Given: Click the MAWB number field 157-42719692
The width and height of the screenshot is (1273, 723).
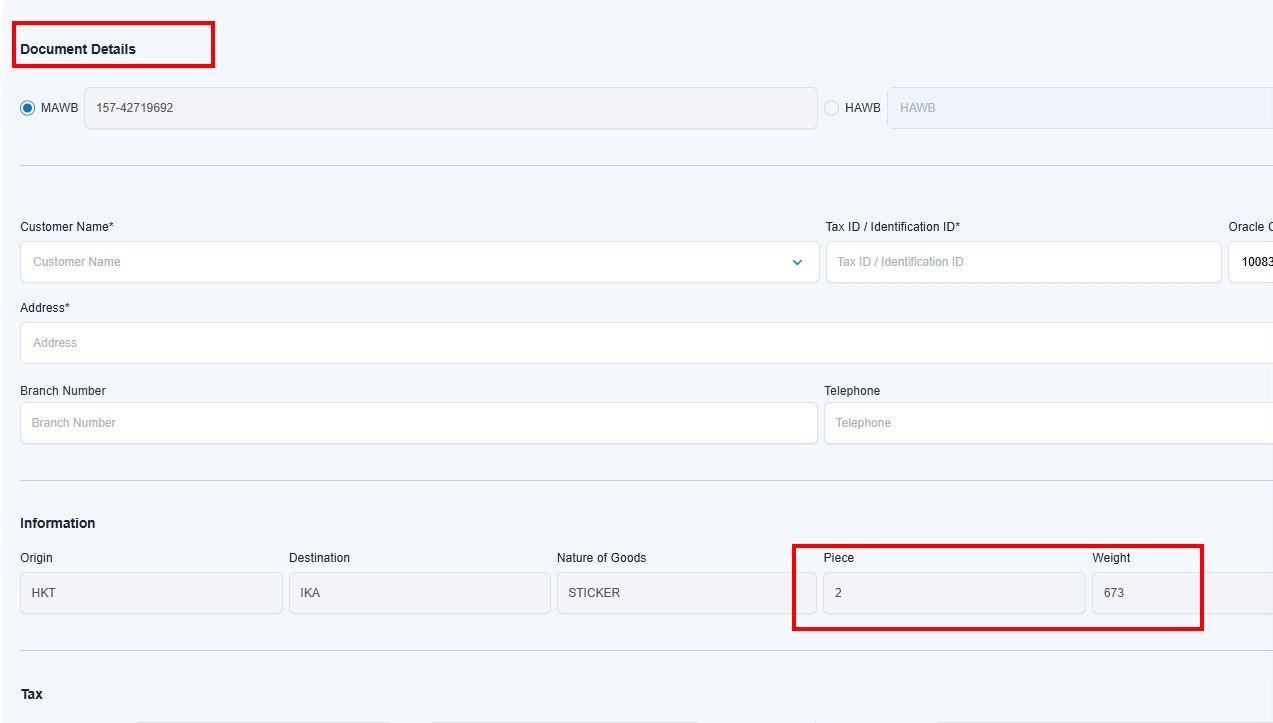Looking at the screenshot, I should (450, 108).
